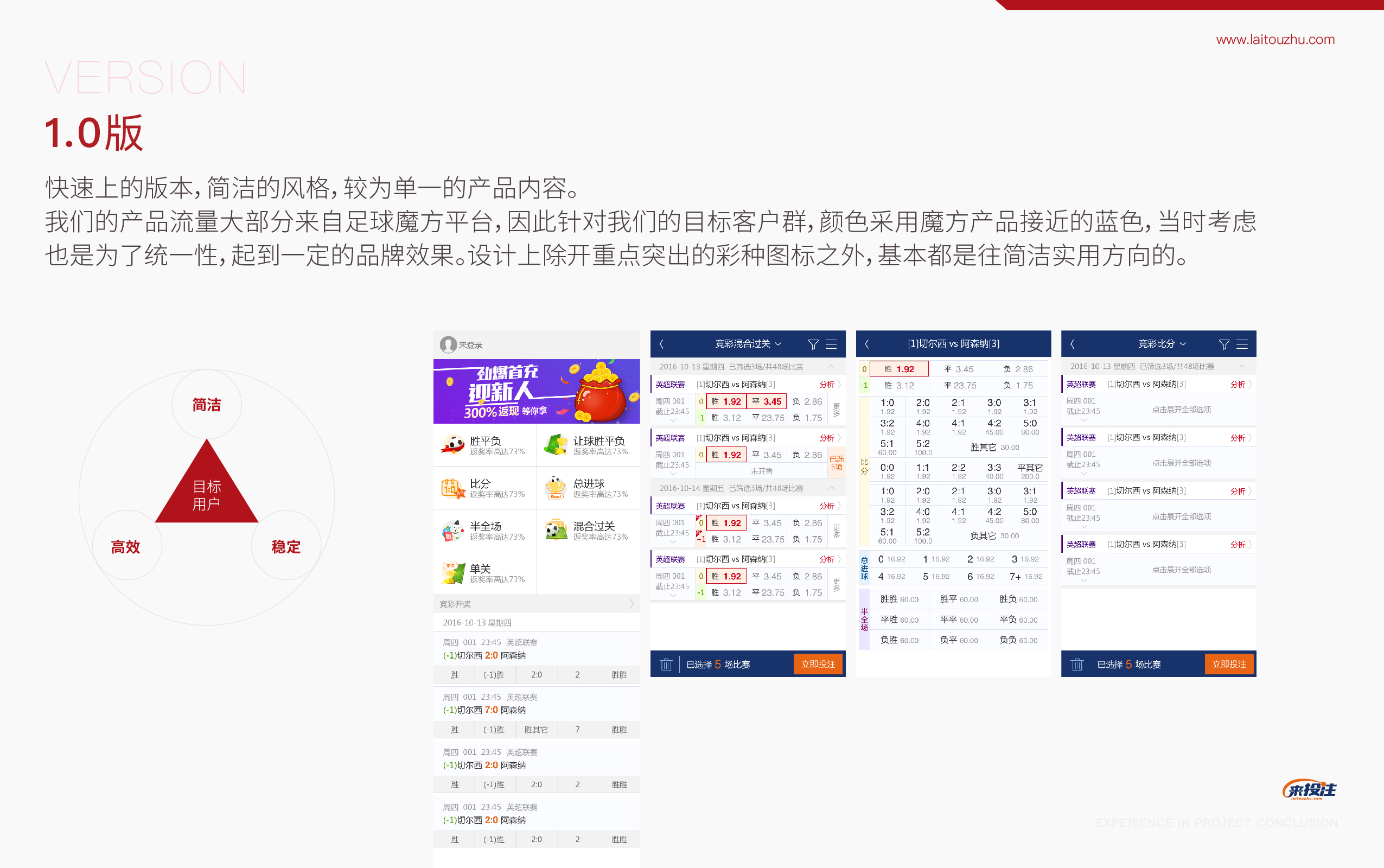Select 胜其它 30.00 score option
This screenshot has height=868, width=1384.
tap(994, 447)
